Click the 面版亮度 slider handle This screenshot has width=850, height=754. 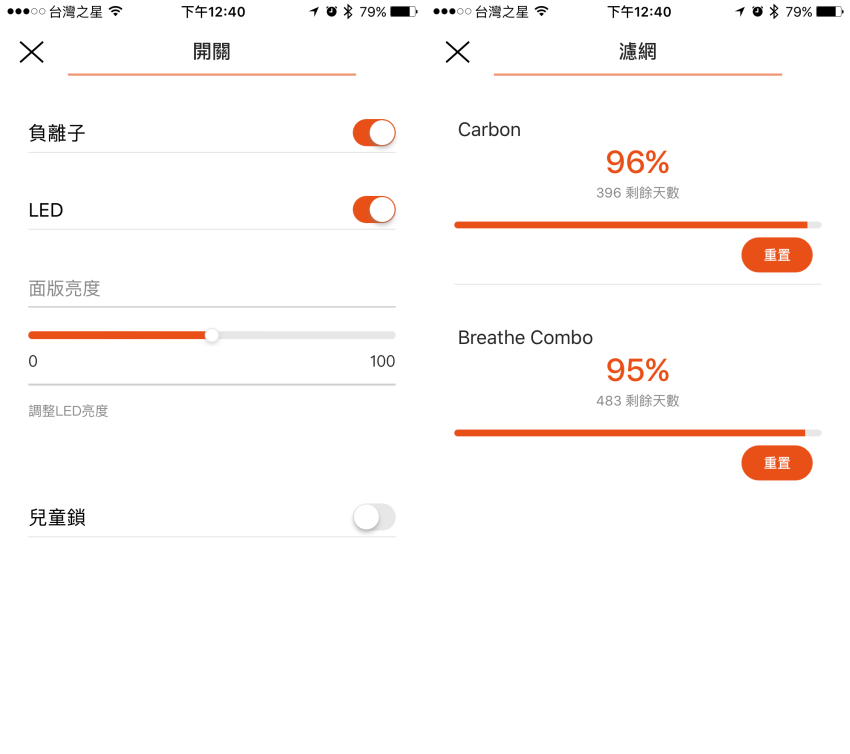212,336
